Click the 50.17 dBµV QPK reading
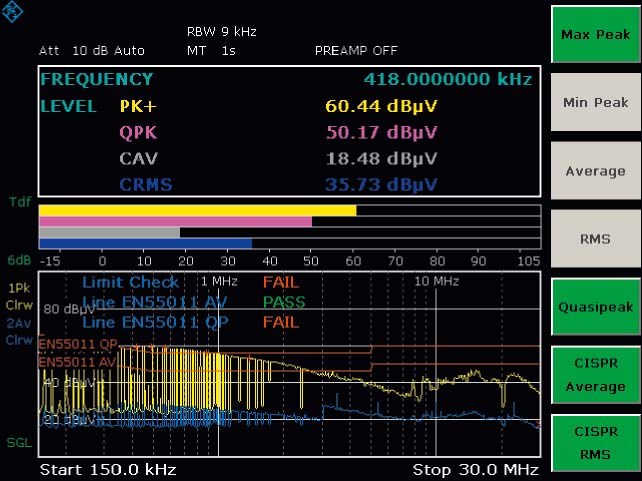Screen dimensions: 642x481 [381, 133]
